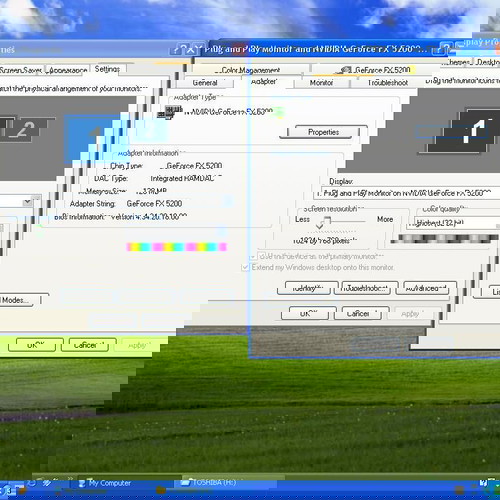Viewport: 500px width, 500px height.
Task: Click the OK button below the Identify button
Action: 309,313
